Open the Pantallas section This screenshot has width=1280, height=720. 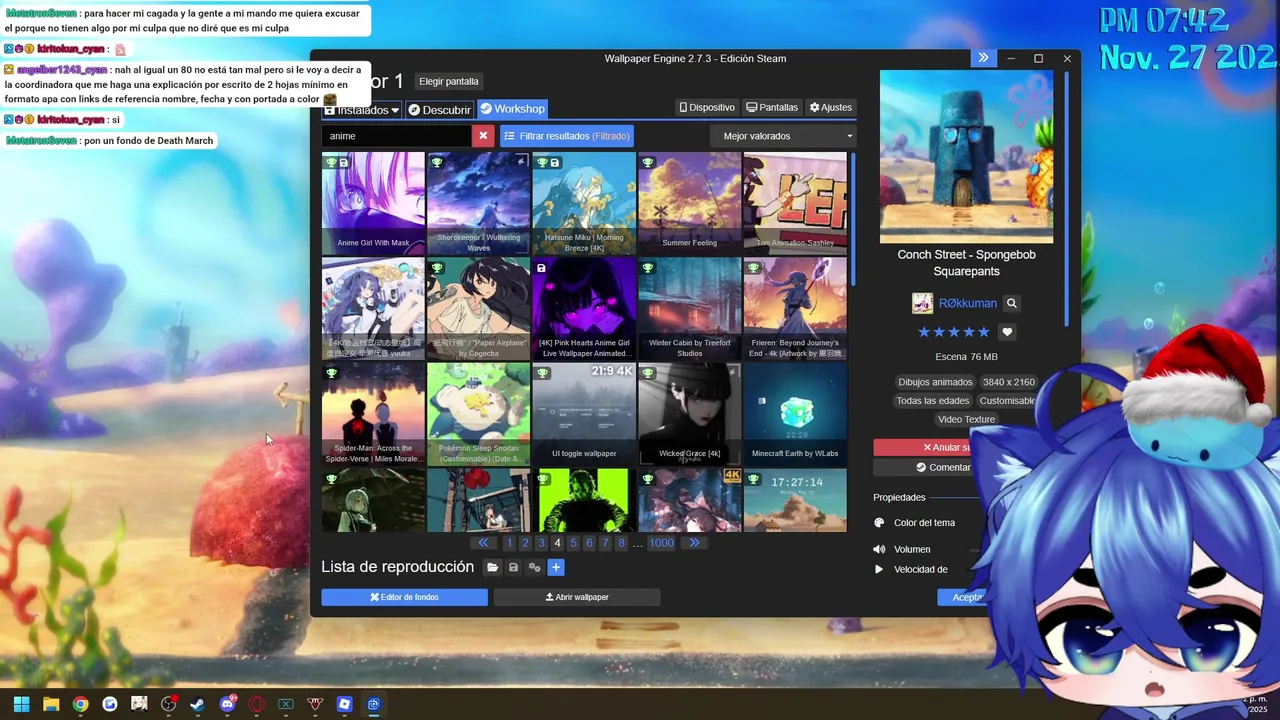(x=772, y=107)
